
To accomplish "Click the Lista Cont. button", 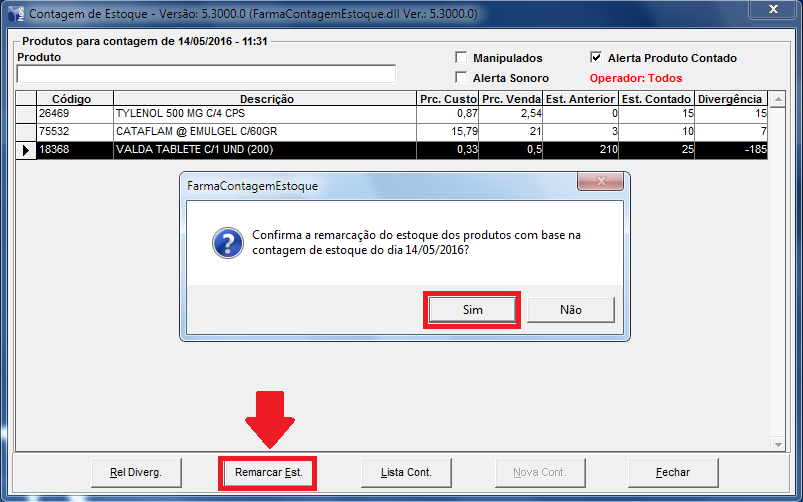I will point(406,471).
